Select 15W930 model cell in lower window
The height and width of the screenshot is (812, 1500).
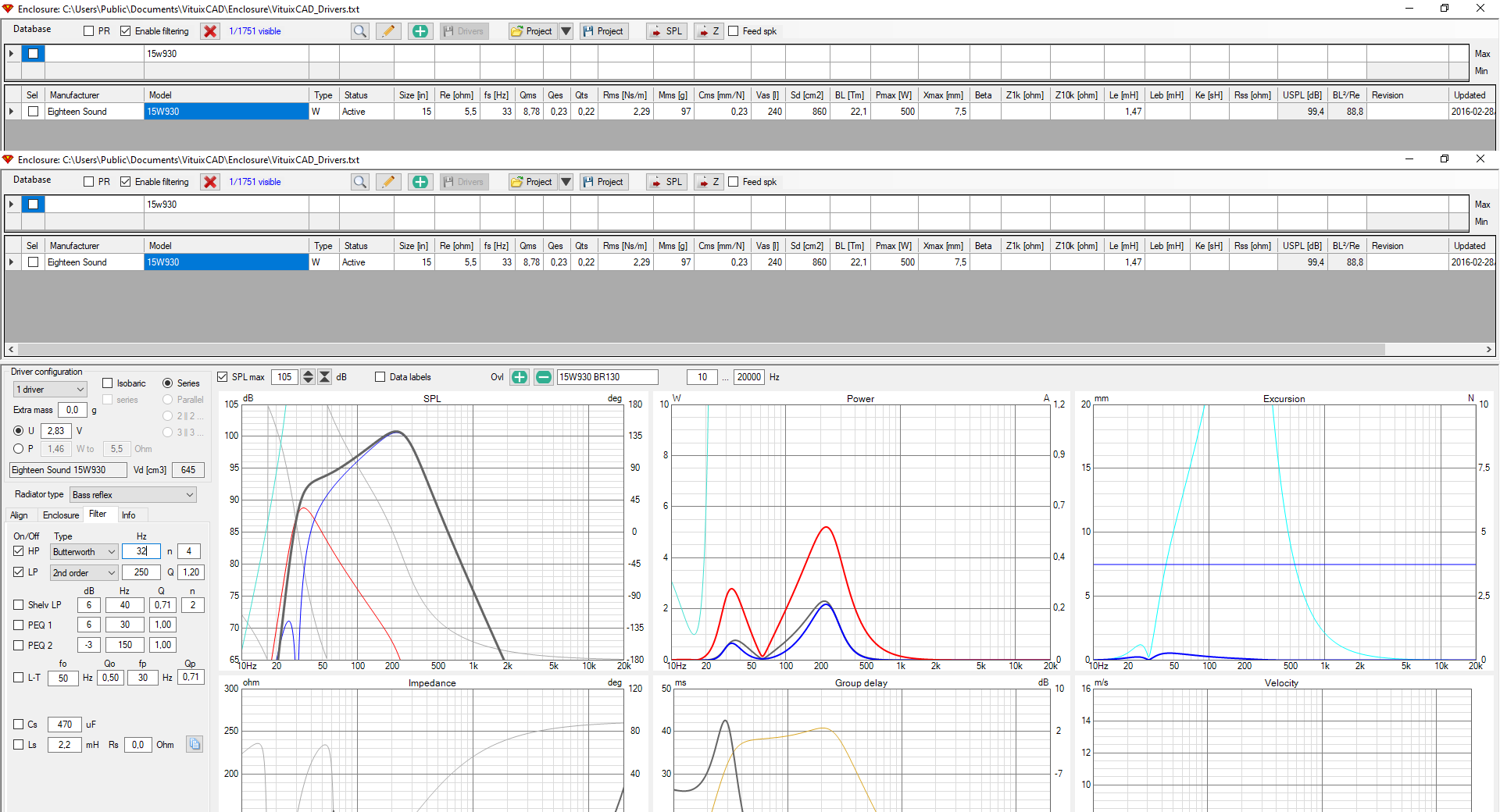point(227,262)
